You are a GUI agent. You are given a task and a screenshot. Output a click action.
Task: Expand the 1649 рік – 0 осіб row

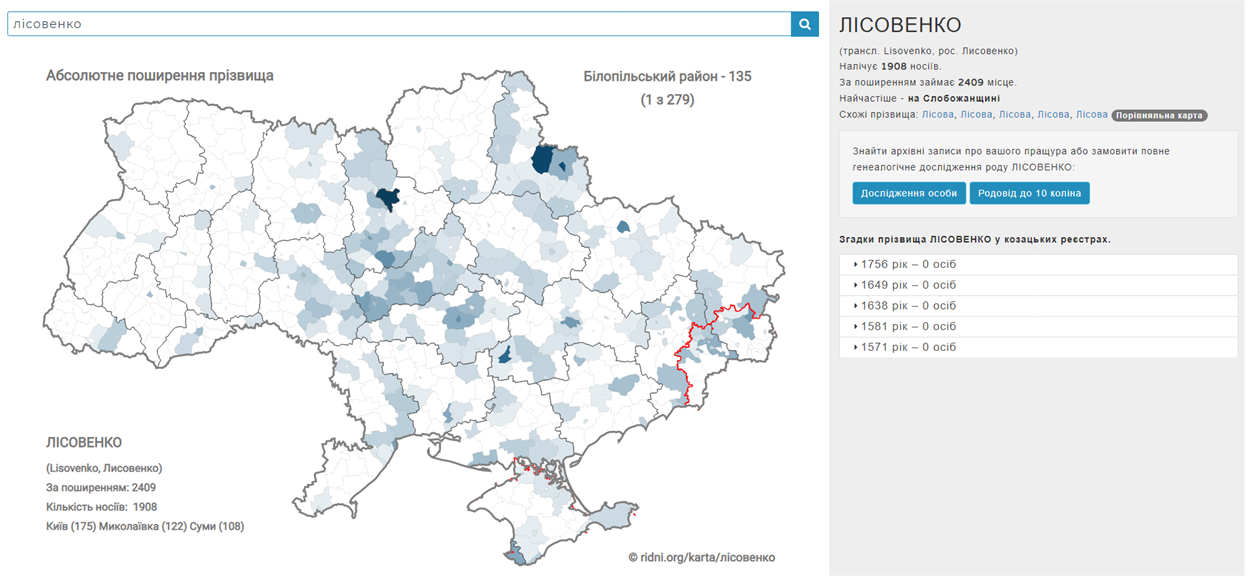[x=1038, y=285]
